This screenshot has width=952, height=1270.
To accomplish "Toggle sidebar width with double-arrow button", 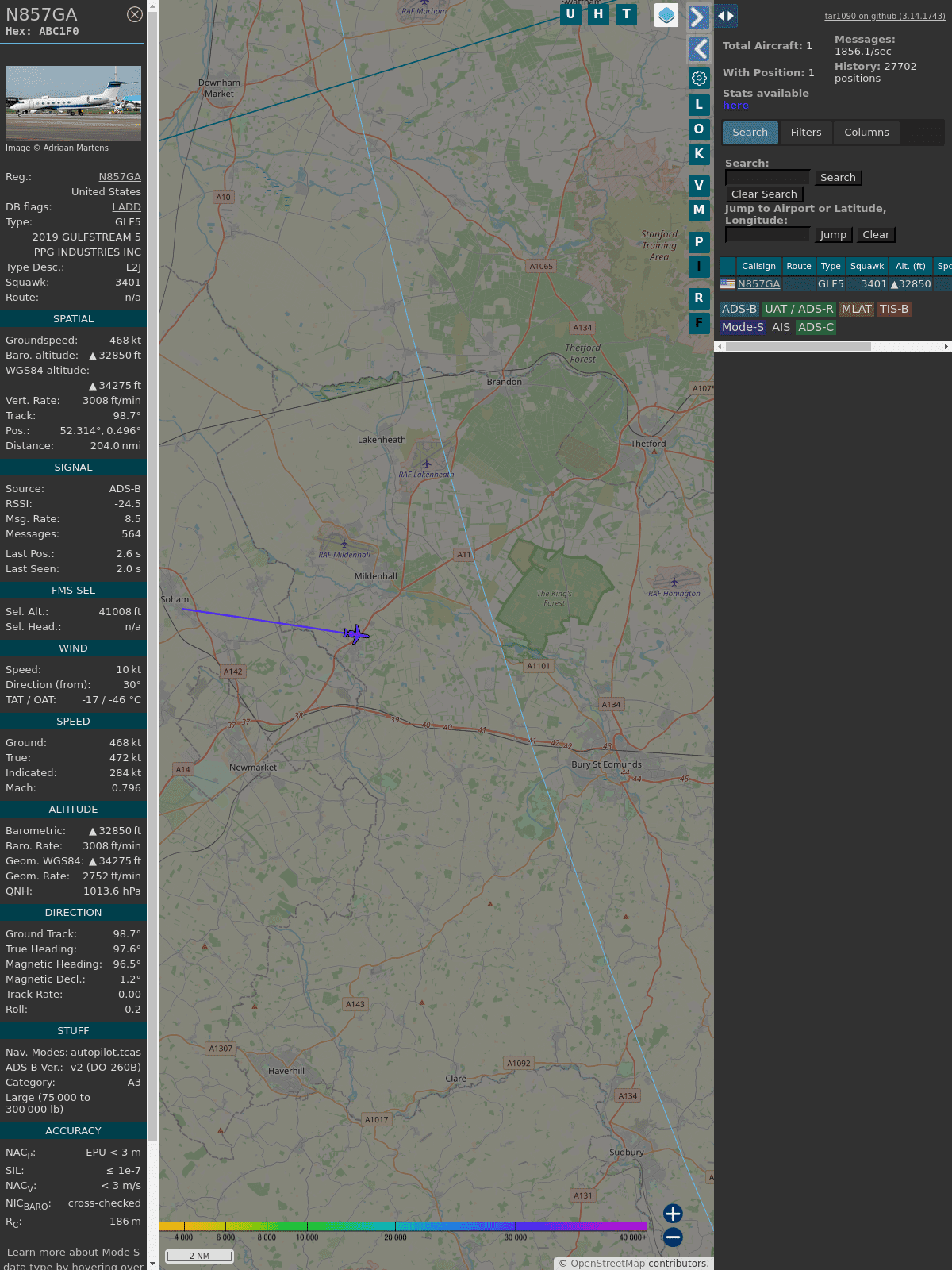I will tap(726, 16).
